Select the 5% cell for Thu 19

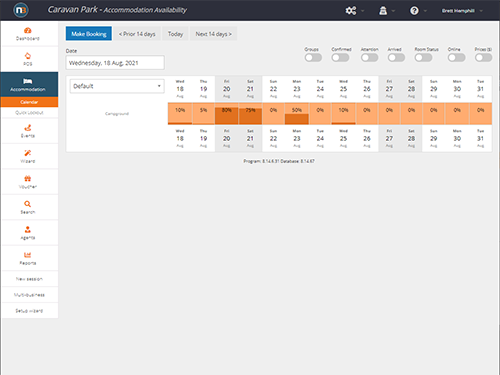point(203,114)
